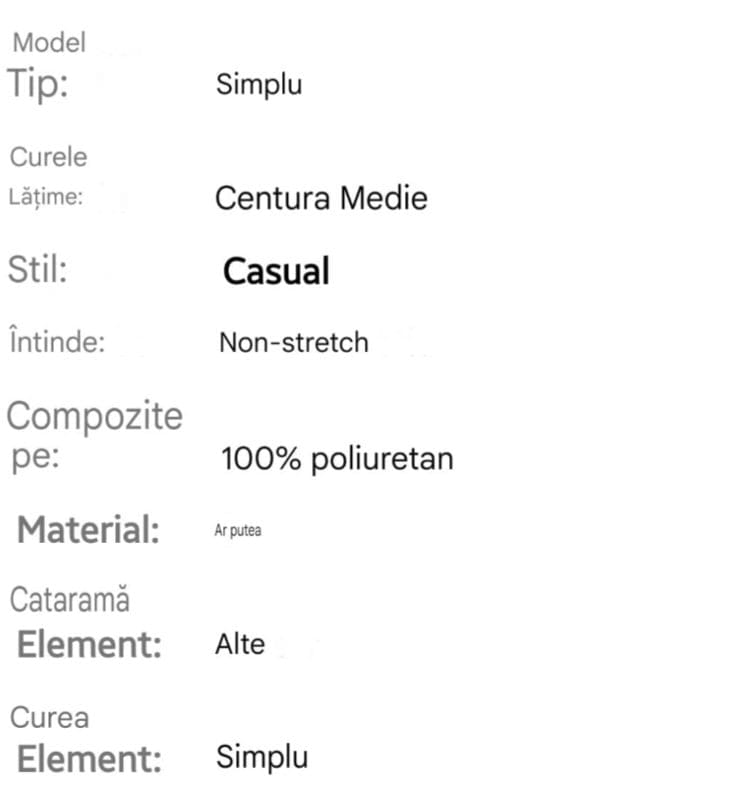Select the "100% poliuretan" composition value
This screenshot has width=746, height=805.
coord(337,459)
